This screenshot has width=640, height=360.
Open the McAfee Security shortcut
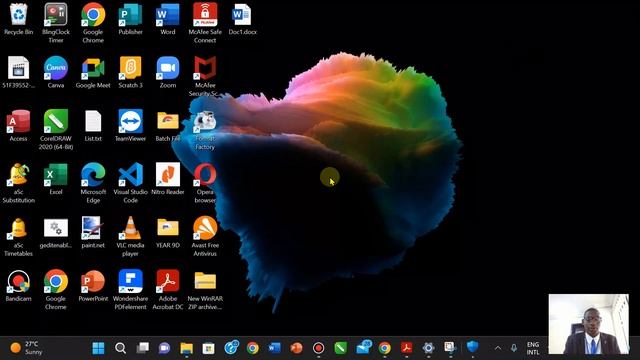click(205, 76)
